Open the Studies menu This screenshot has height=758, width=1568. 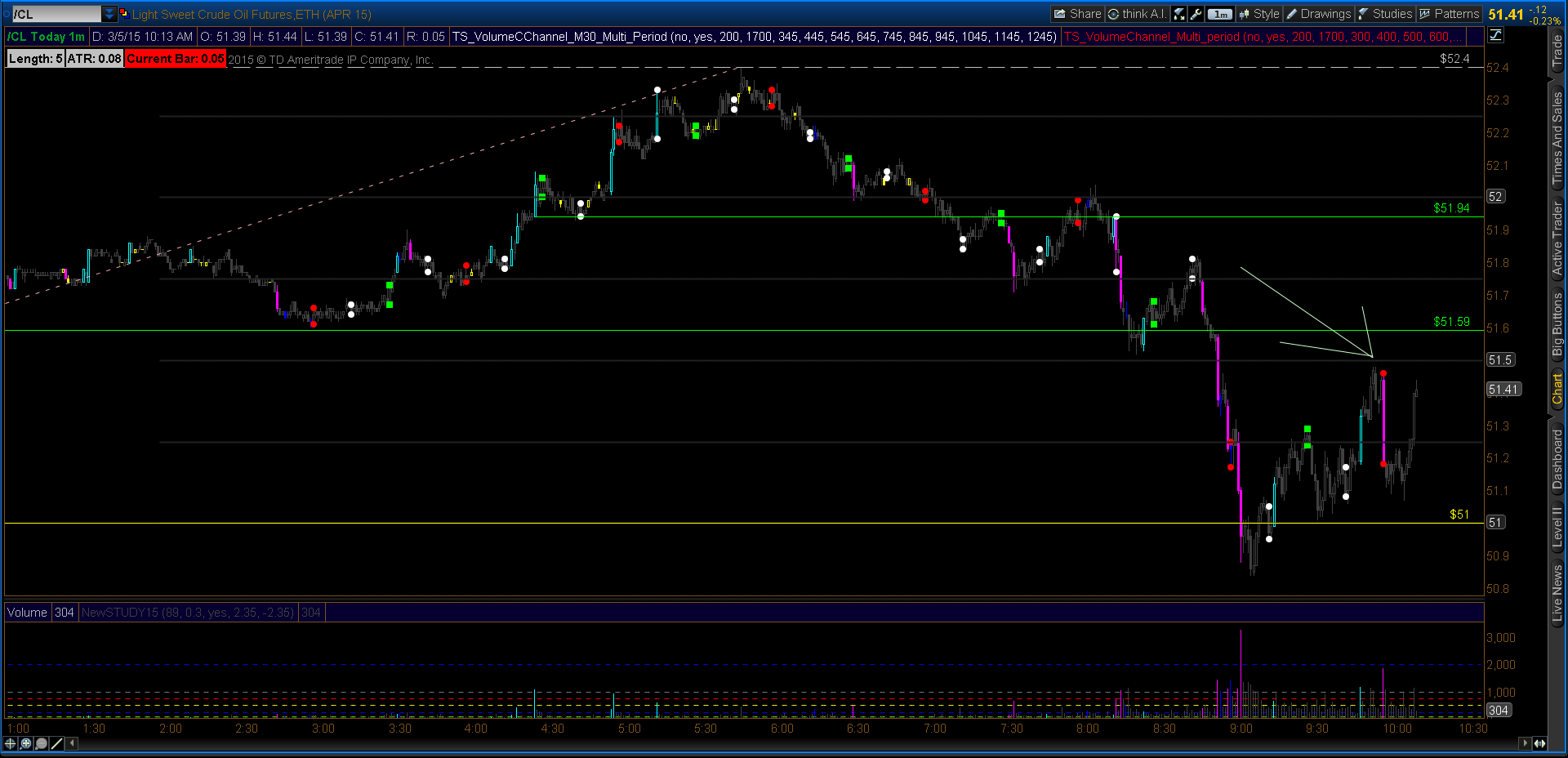[x=1385, y=14]
